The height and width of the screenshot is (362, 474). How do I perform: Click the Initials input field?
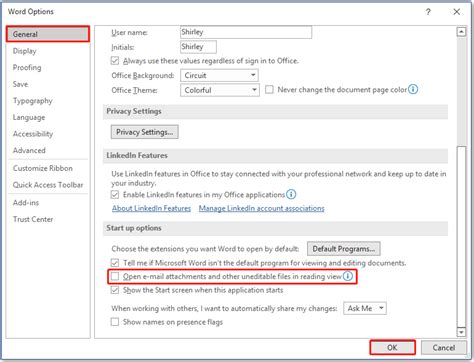(198, 47)
